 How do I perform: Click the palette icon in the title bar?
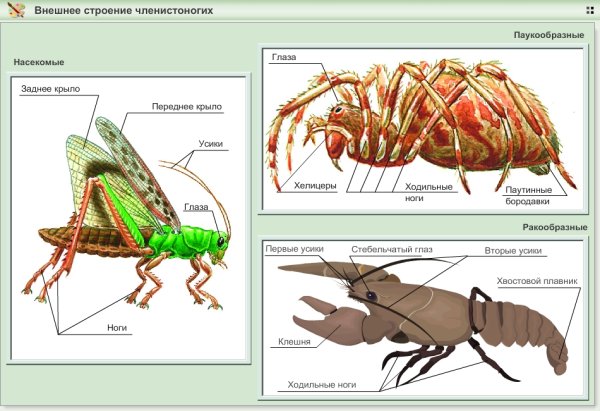pos(16,10)
